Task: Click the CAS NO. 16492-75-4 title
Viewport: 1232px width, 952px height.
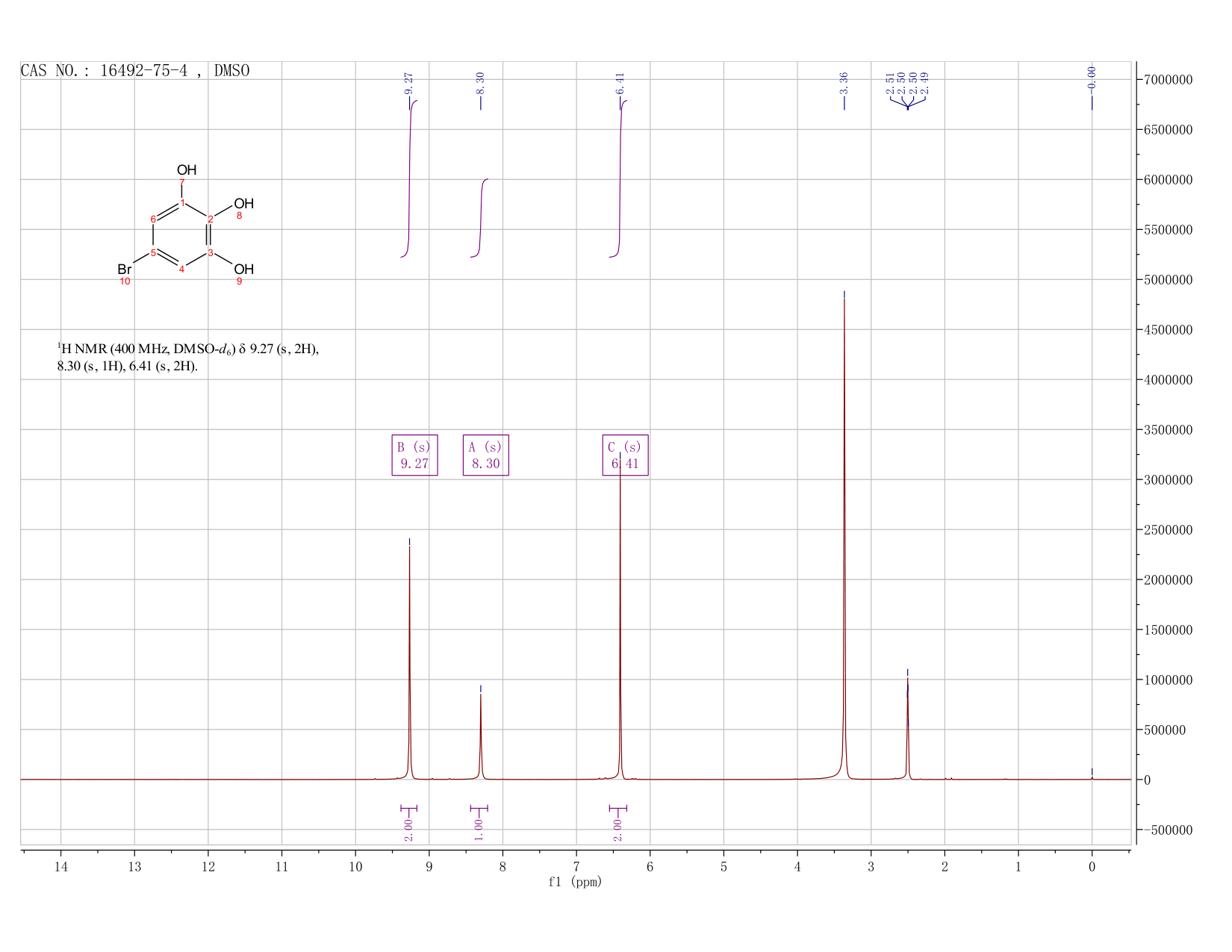Action: tap(135, 71)
